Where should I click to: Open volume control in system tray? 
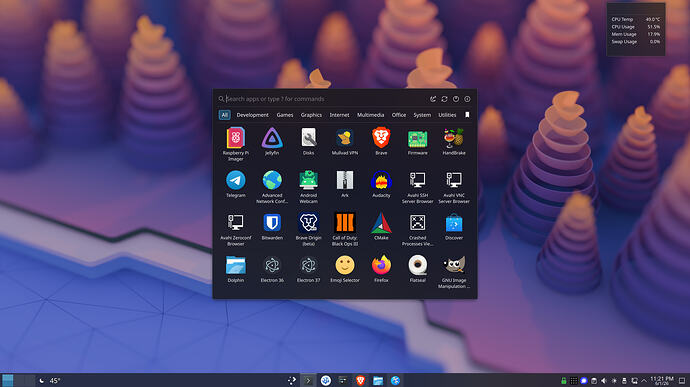tap(604, 381)
